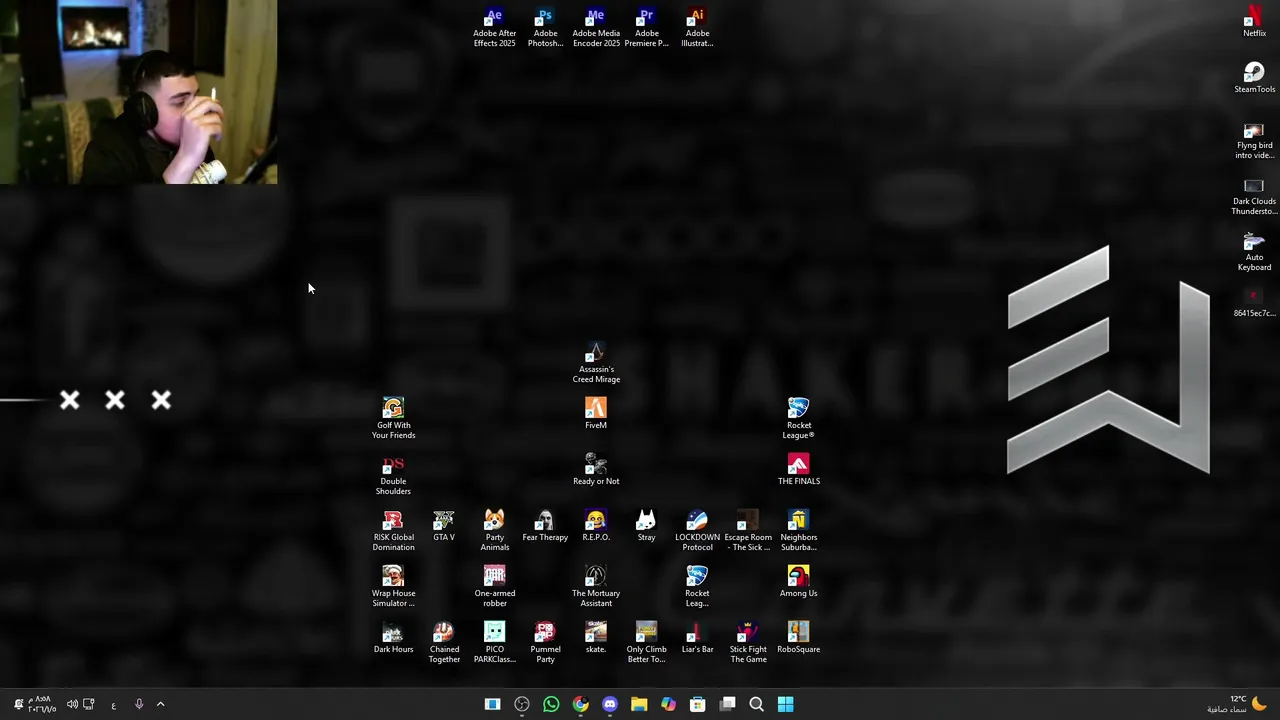Select the RoboSquare desktop icon
Viewport: 1280px width, 720px height.
coord(798,638)
